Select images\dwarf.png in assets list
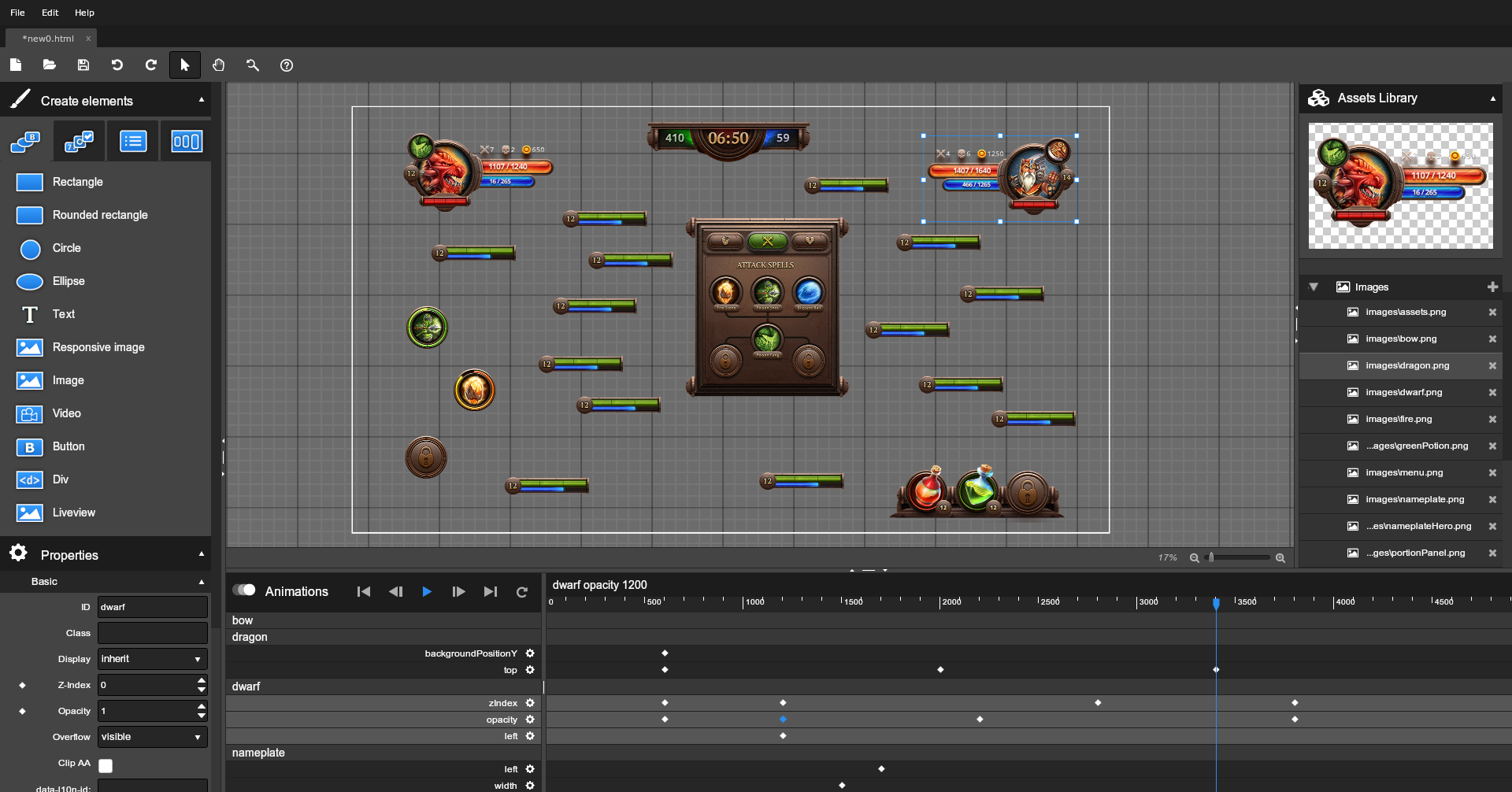This screenshot has height=792, width=1512. pyautogui.click(x=1403, y=392)
